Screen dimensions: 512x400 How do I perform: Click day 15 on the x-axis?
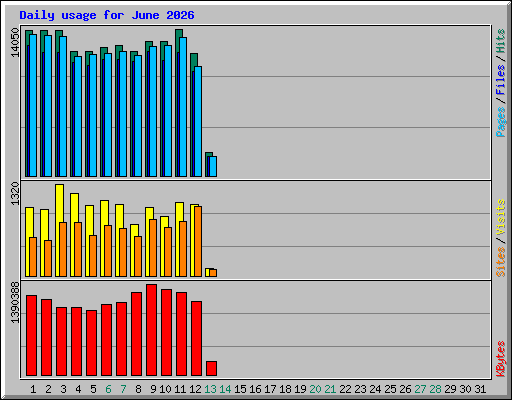coord(240,389)
